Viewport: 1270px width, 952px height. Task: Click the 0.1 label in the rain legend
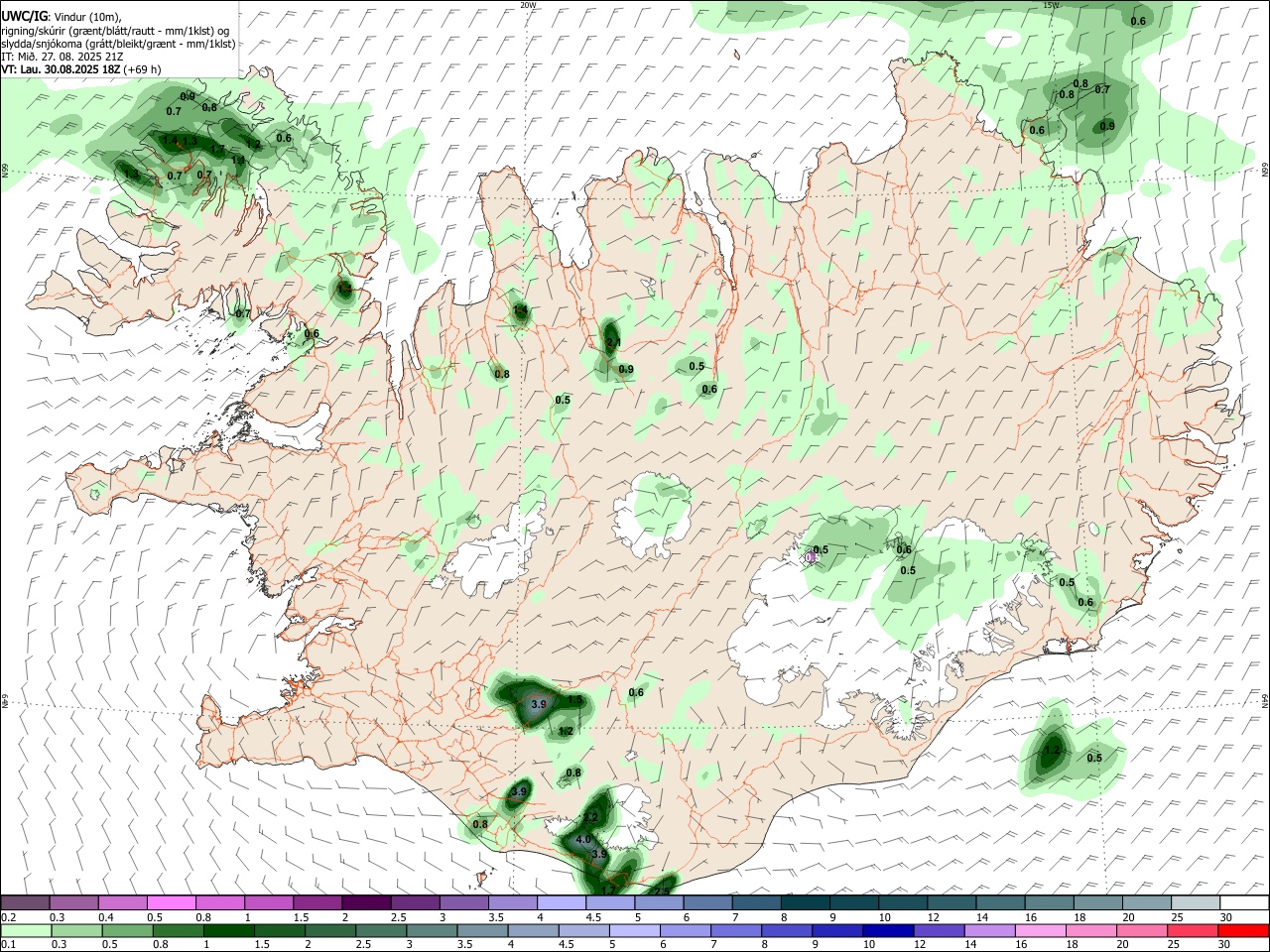click(8, 945)
